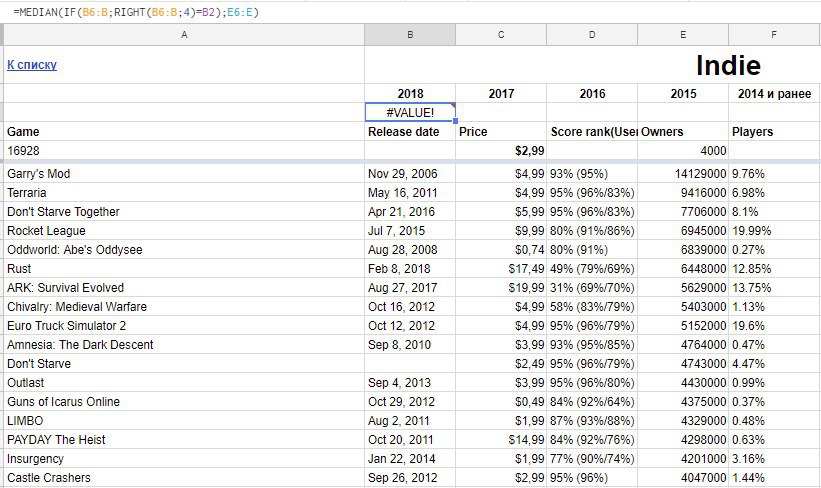Select column C header
Image resolution: width=821 pixels, height=488 pixels.
click(x=501, y=35)
